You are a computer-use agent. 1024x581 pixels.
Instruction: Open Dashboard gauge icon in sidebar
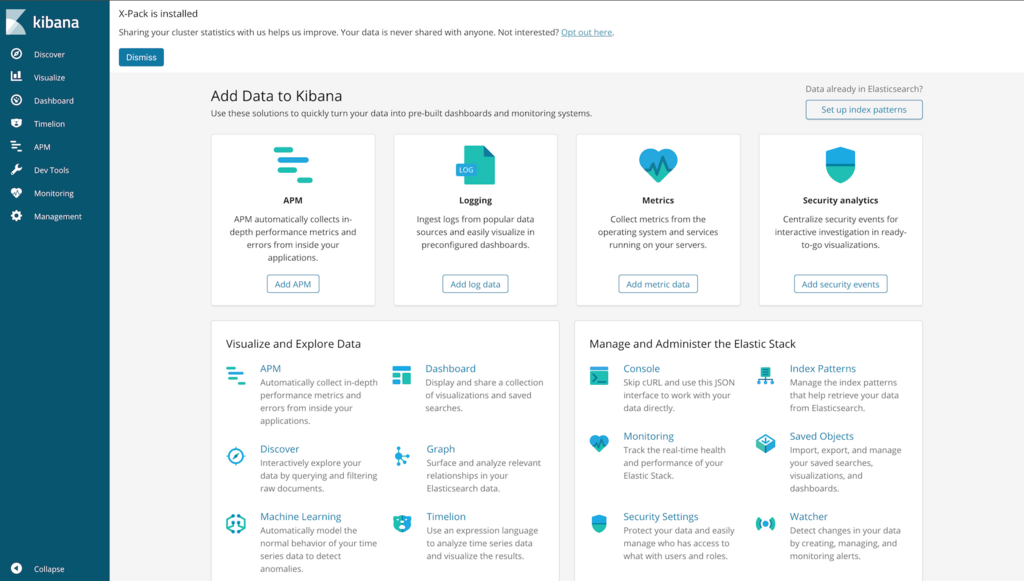tap(16, 100)
